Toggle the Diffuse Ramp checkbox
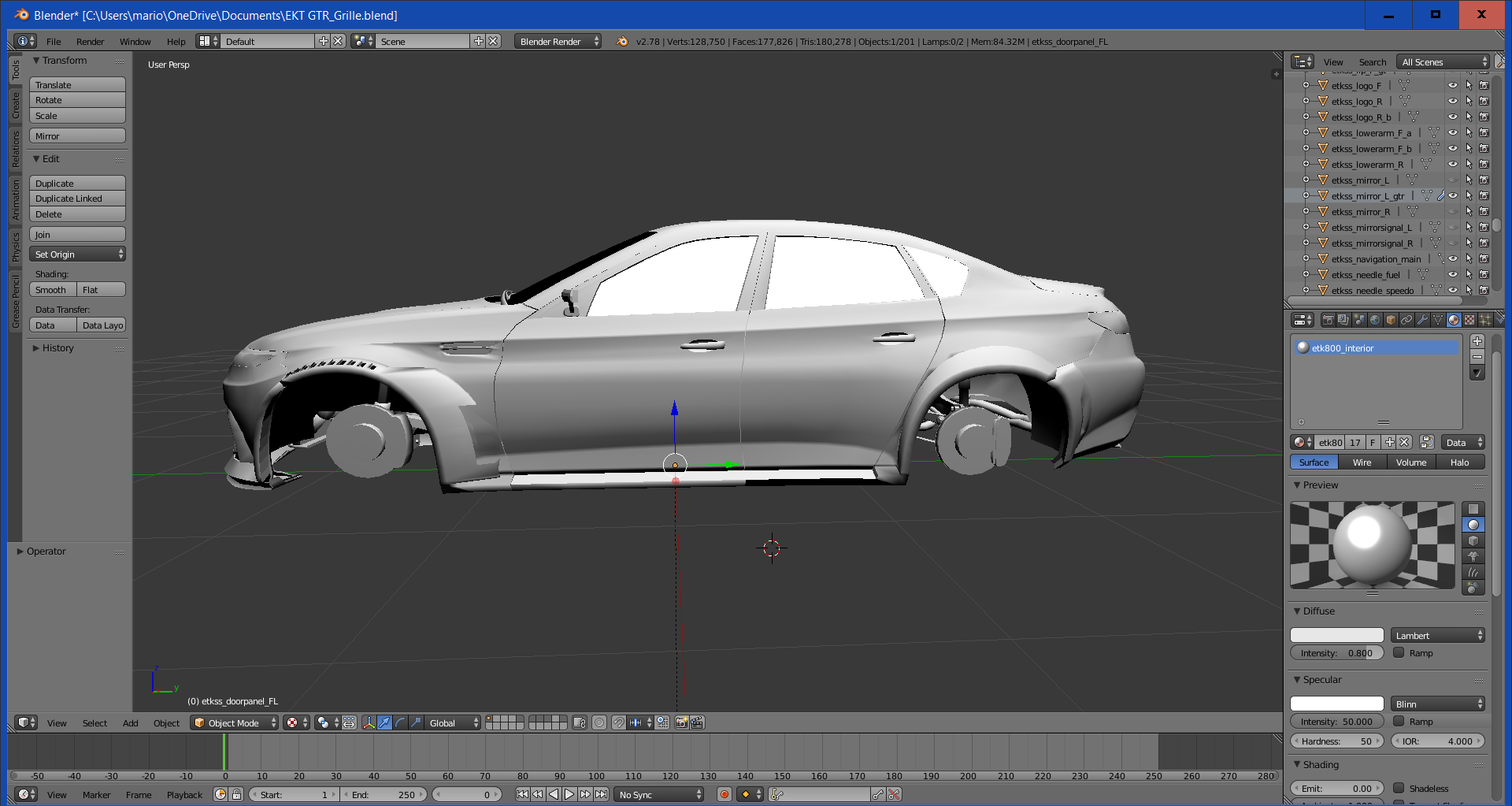This screenshot has height=806, width=1512. [x=1399, y=653]
